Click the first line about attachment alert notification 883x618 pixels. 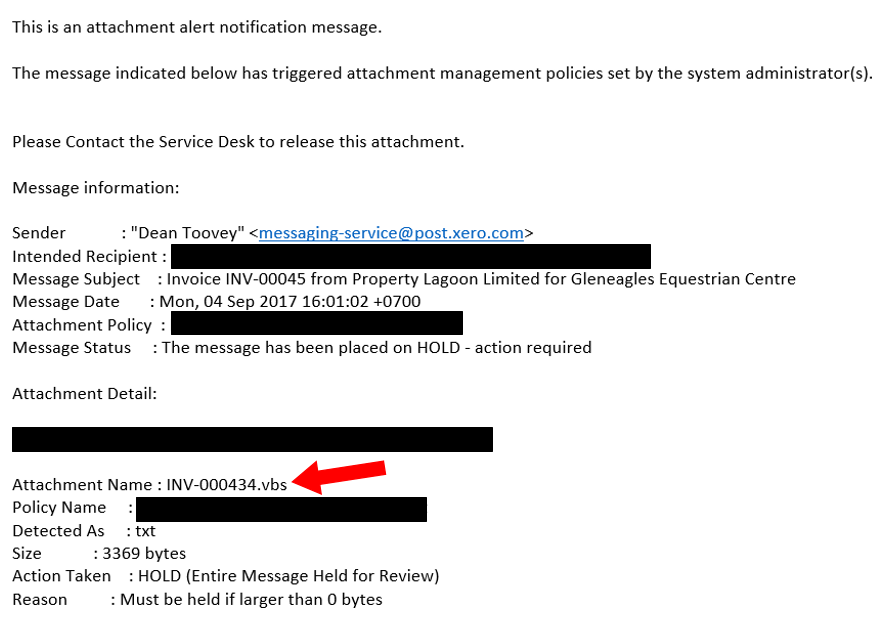pos(196,27)
